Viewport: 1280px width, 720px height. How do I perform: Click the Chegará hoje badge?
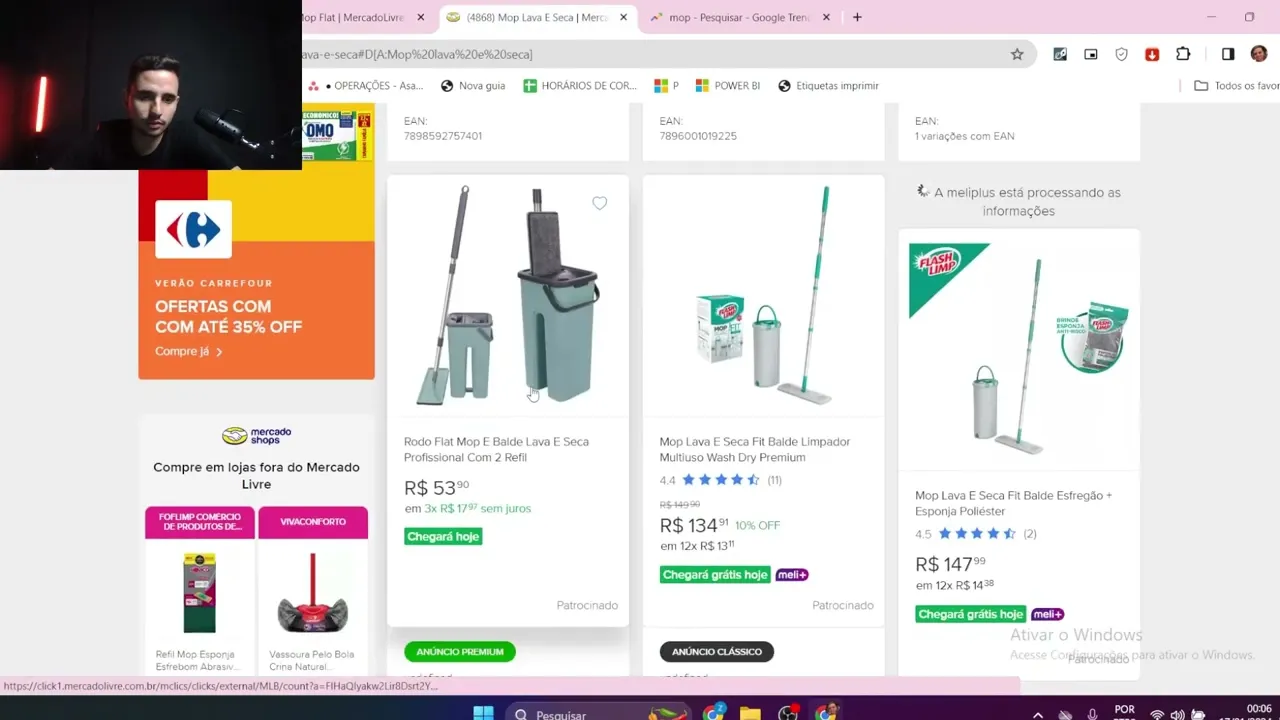coord(443,536)
